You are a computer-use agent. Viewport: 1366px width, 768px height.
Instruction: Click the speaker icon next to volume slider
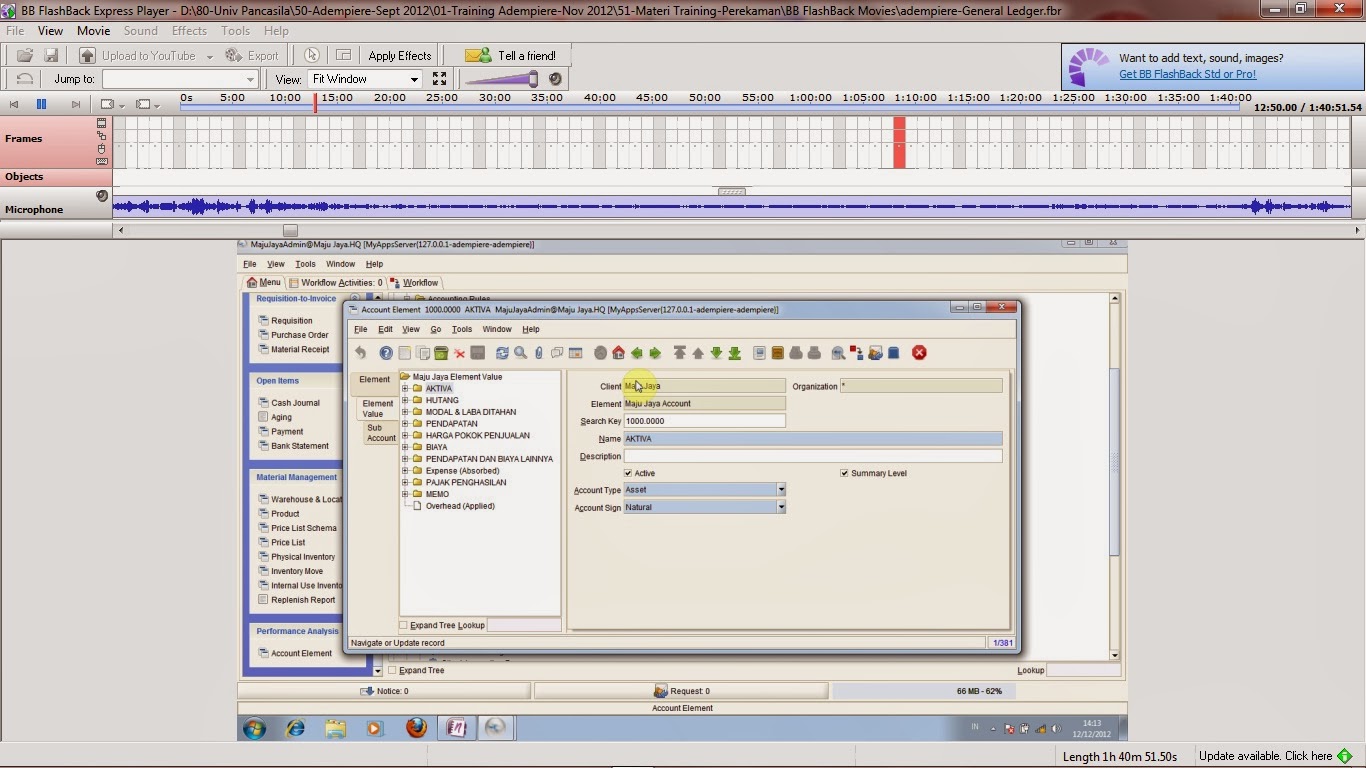[555, 79]
